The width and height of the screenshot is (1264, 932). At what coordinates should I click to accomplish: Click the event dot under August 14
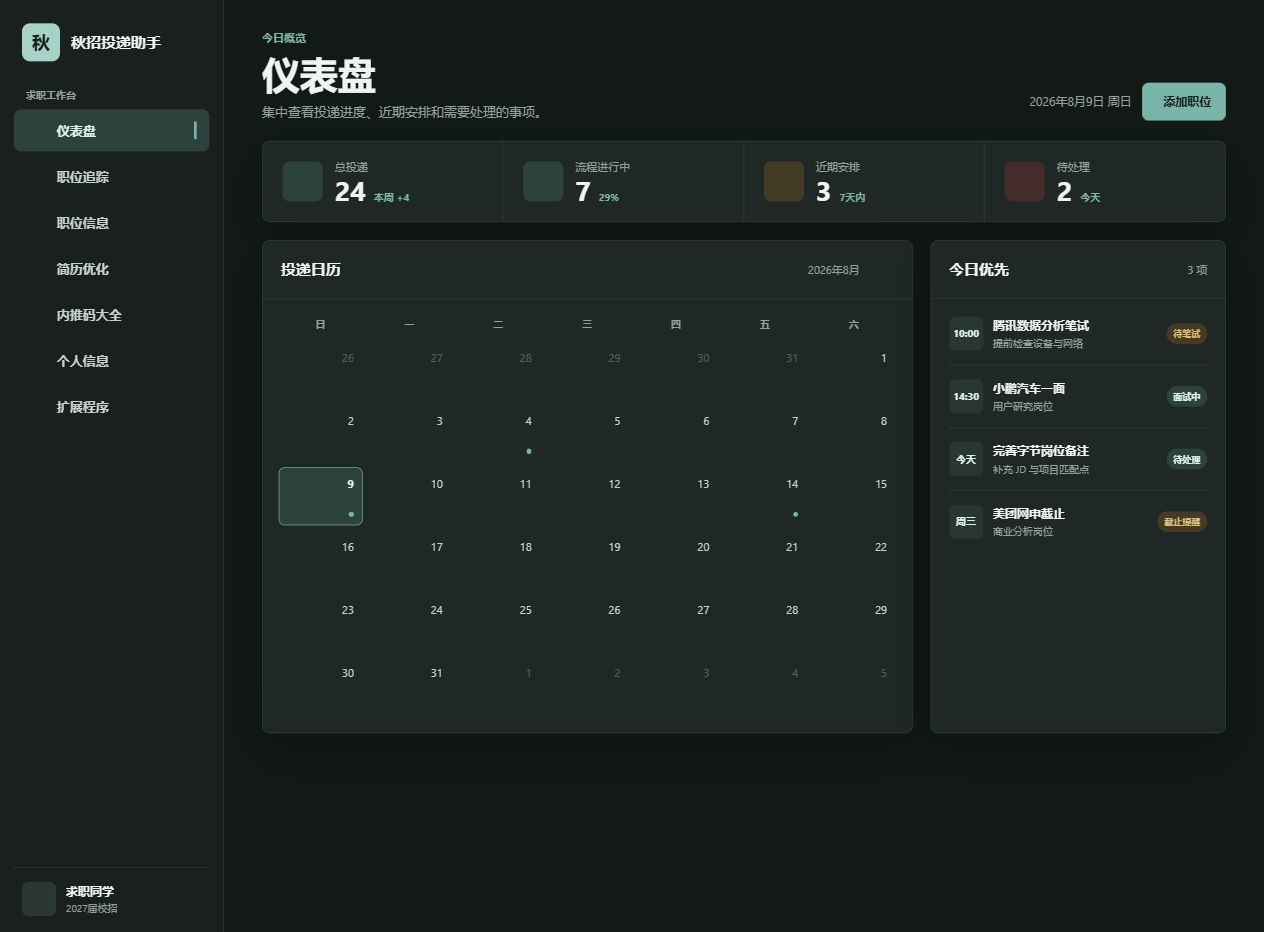(x=795, y=514)
